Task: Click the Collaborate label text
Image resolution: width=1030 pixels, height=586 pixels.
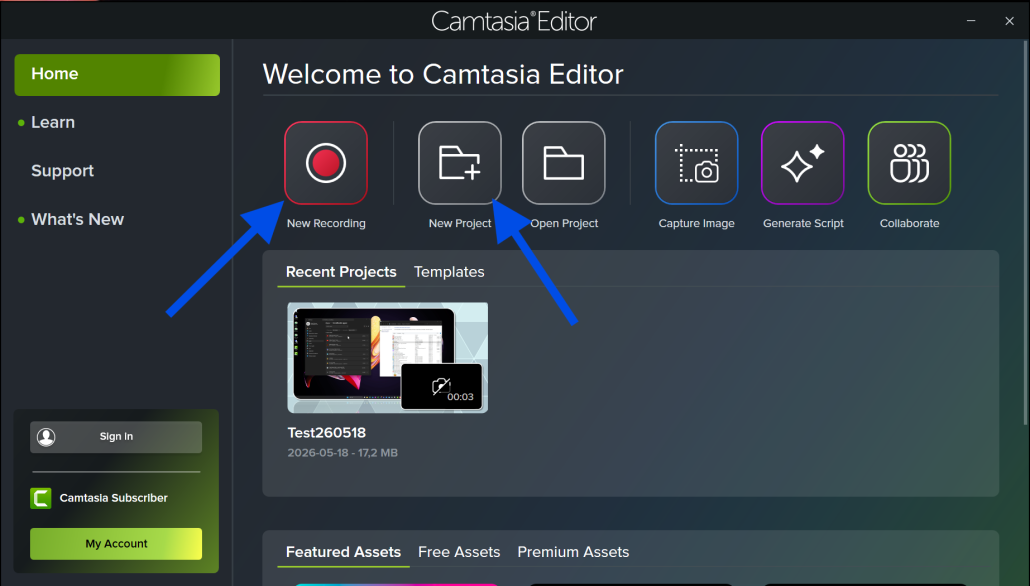Action: tap(909, 223)
